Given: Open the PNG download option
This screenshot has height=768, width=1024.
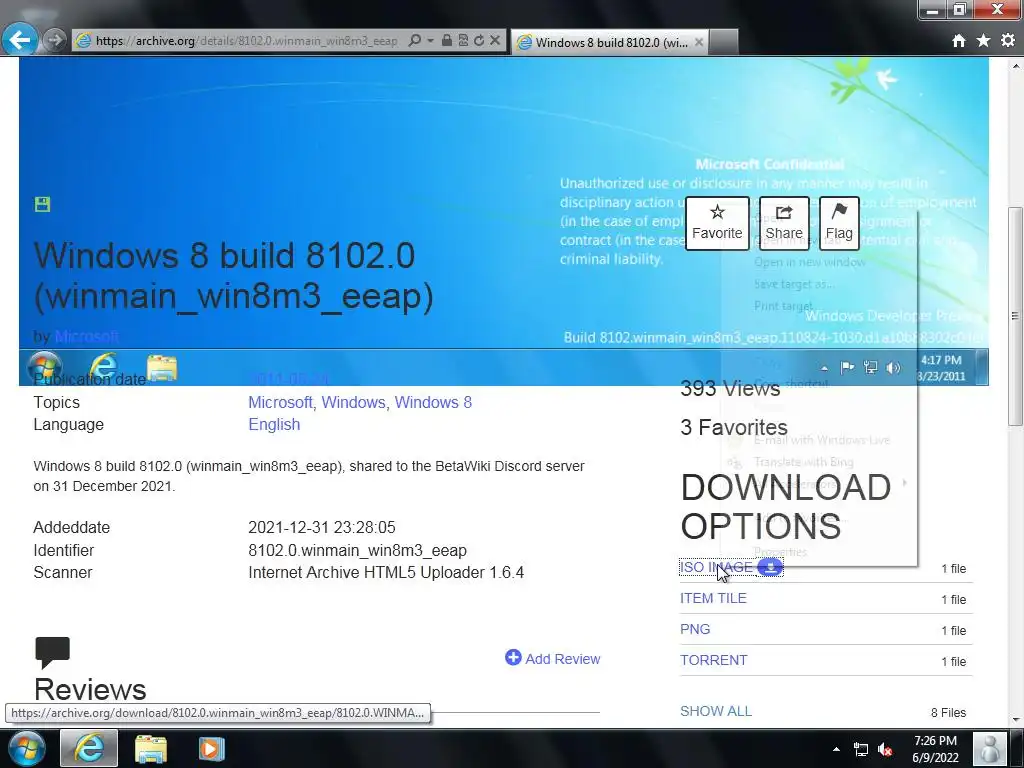Looking at the screenshot, I should point(695,629).
